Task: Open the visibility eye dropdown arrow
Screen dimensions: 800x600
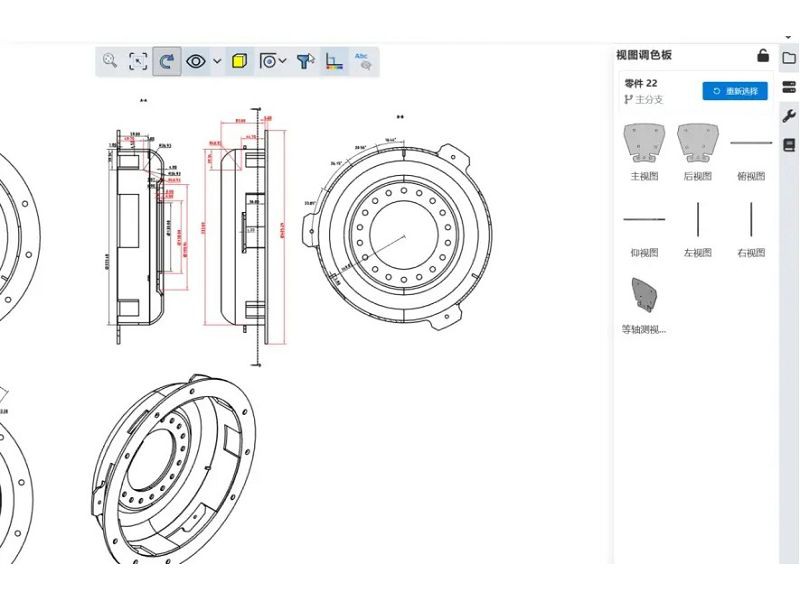Action: pyautogui.click(x=217, y=61)
